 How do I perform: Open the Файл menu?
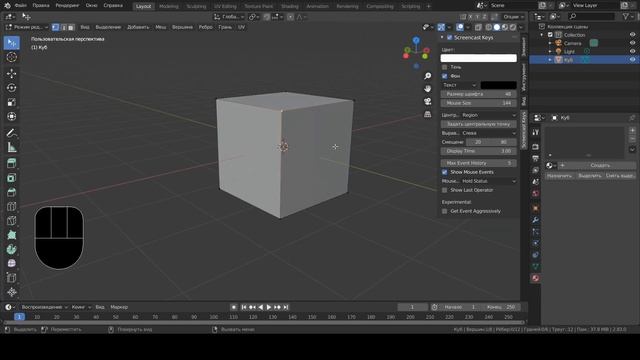(x=20, y=6)
